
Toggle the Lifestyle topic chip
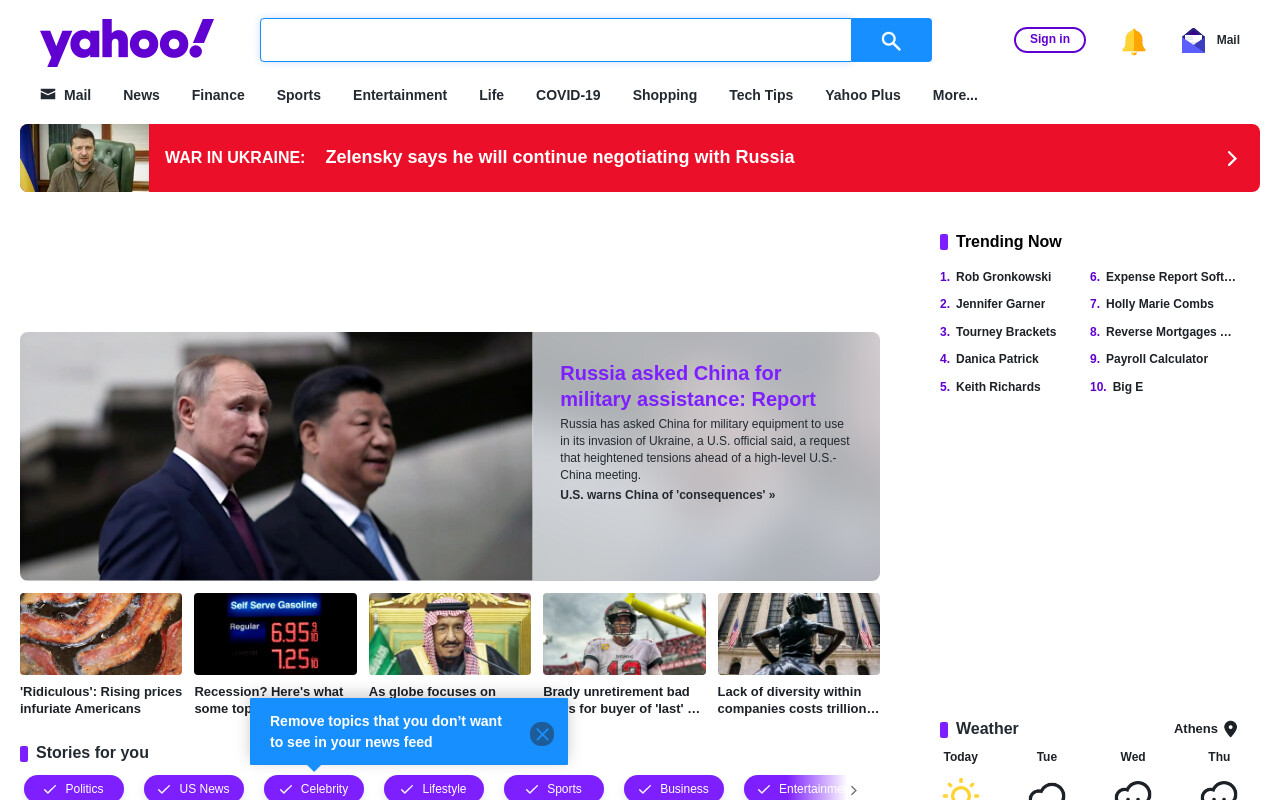tap(434, 788)
